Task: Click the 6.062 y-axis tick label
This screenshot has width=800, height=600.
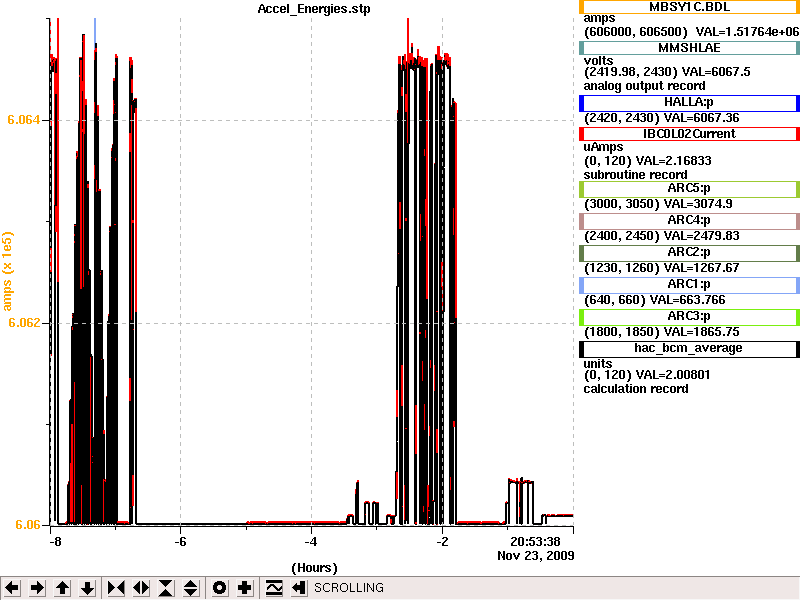Action: [23, 323]
